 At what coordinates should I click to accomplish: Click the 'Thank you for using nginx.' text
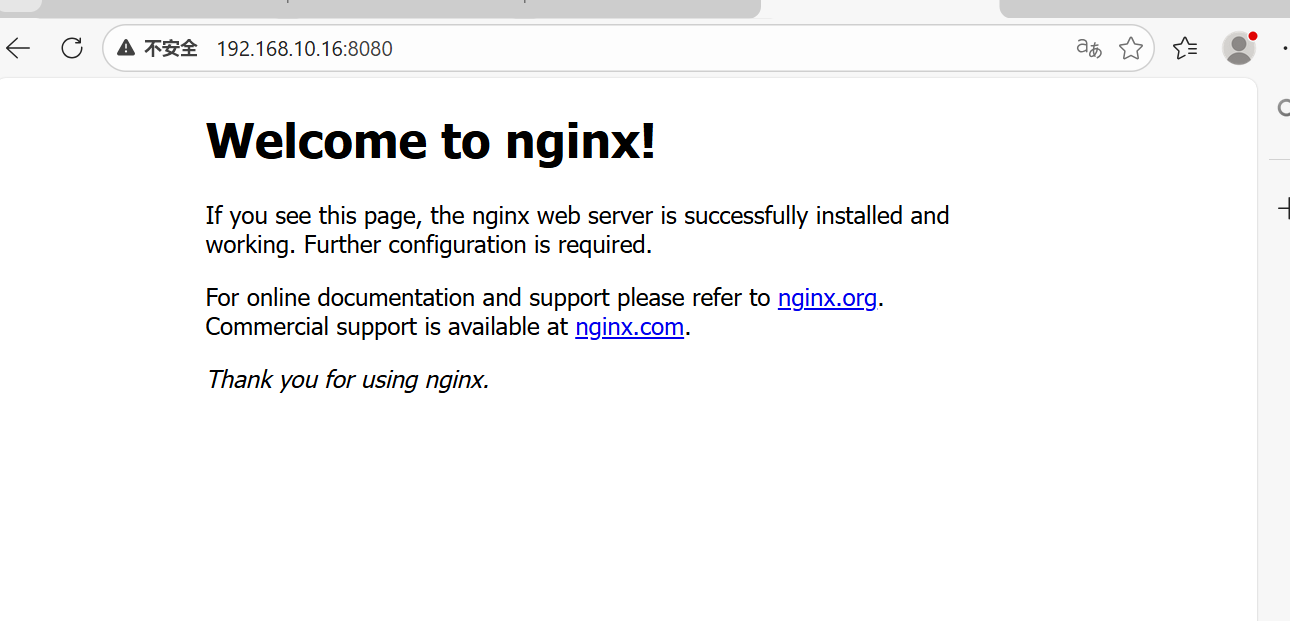pos(347,380)
